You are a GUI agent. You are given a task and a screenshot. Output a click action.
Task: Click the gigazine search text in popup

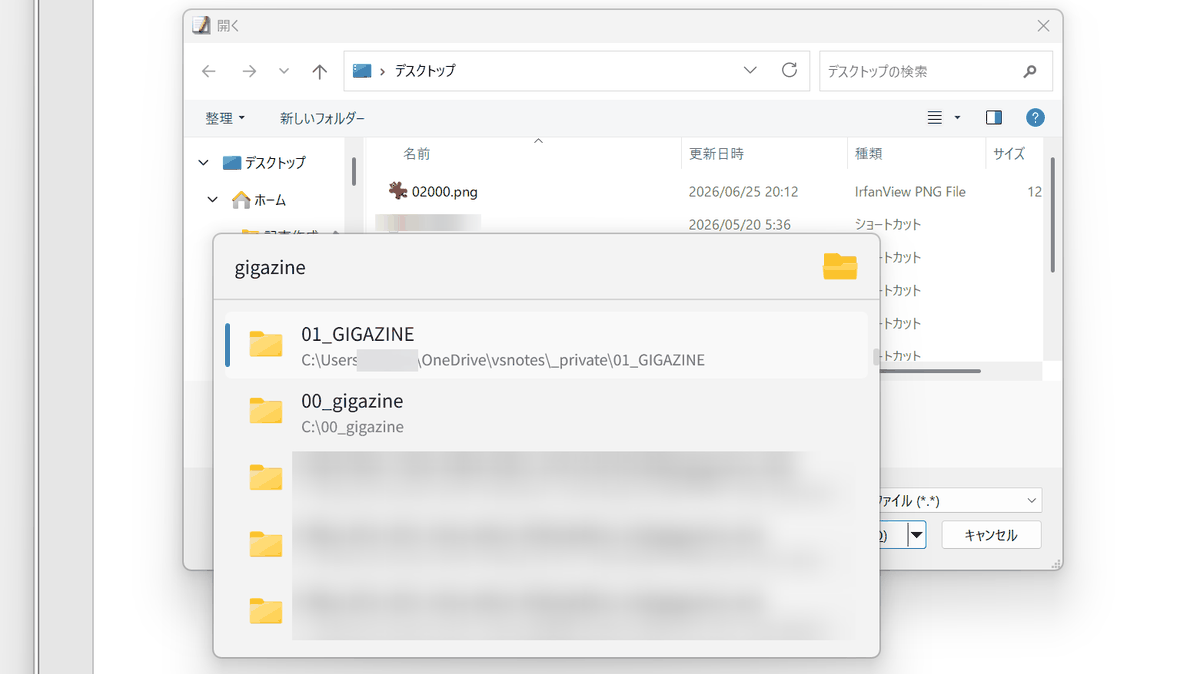(x=270, y=267)
